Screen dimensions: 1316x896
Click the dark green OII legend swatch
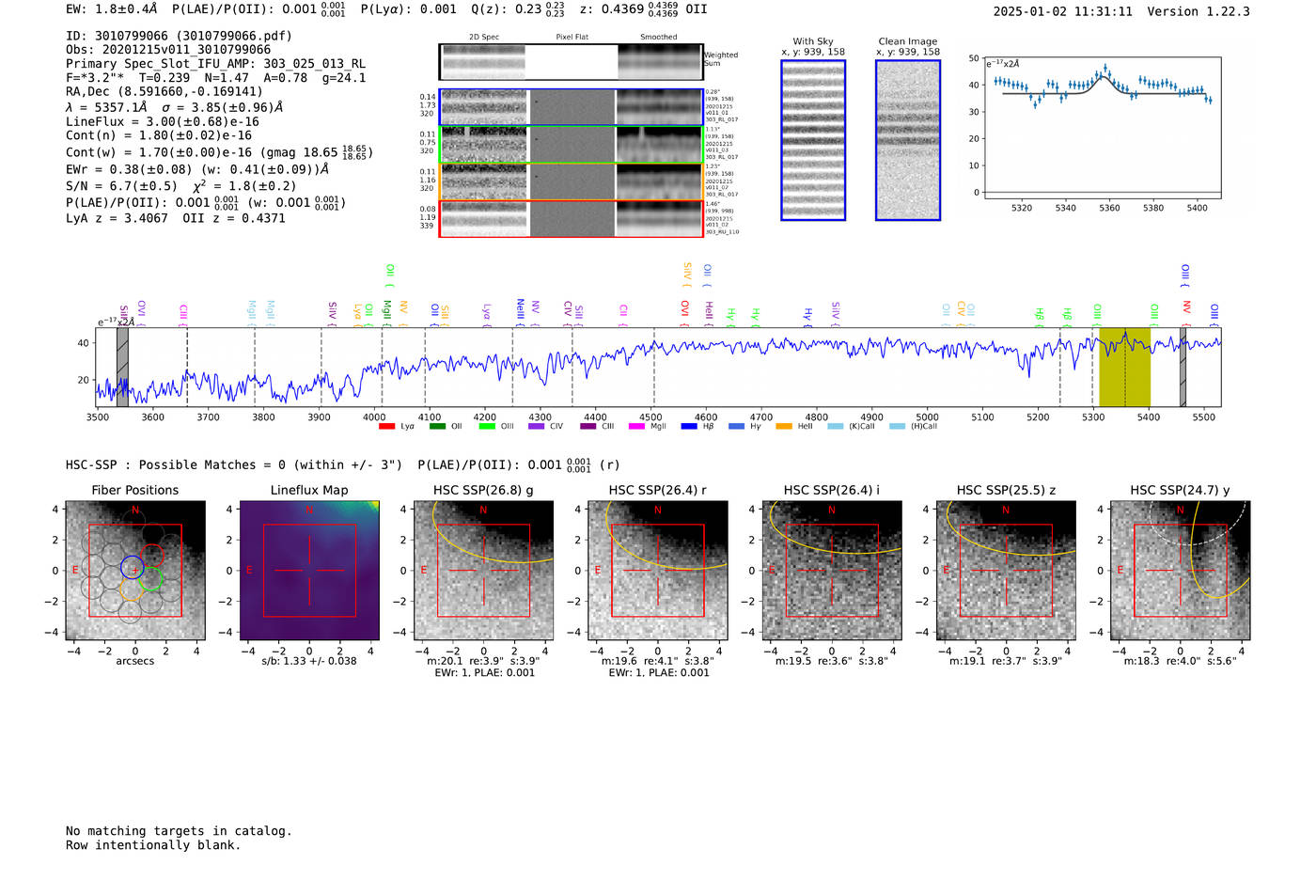tap(437, 427)
